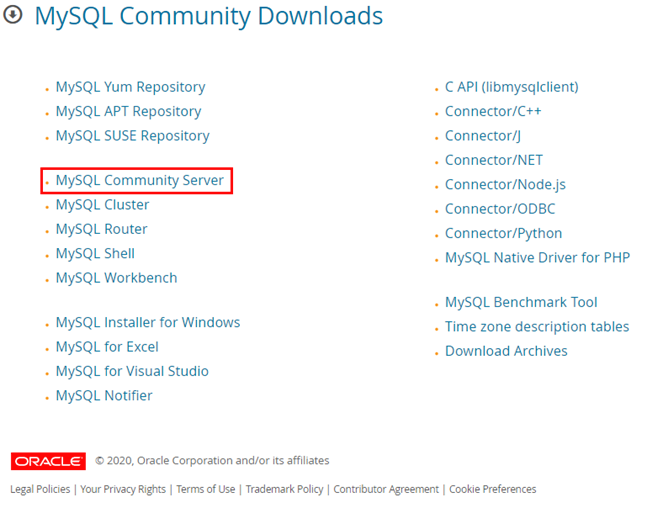
Task: Click the Oracle logo in footer
Action: 48,461
